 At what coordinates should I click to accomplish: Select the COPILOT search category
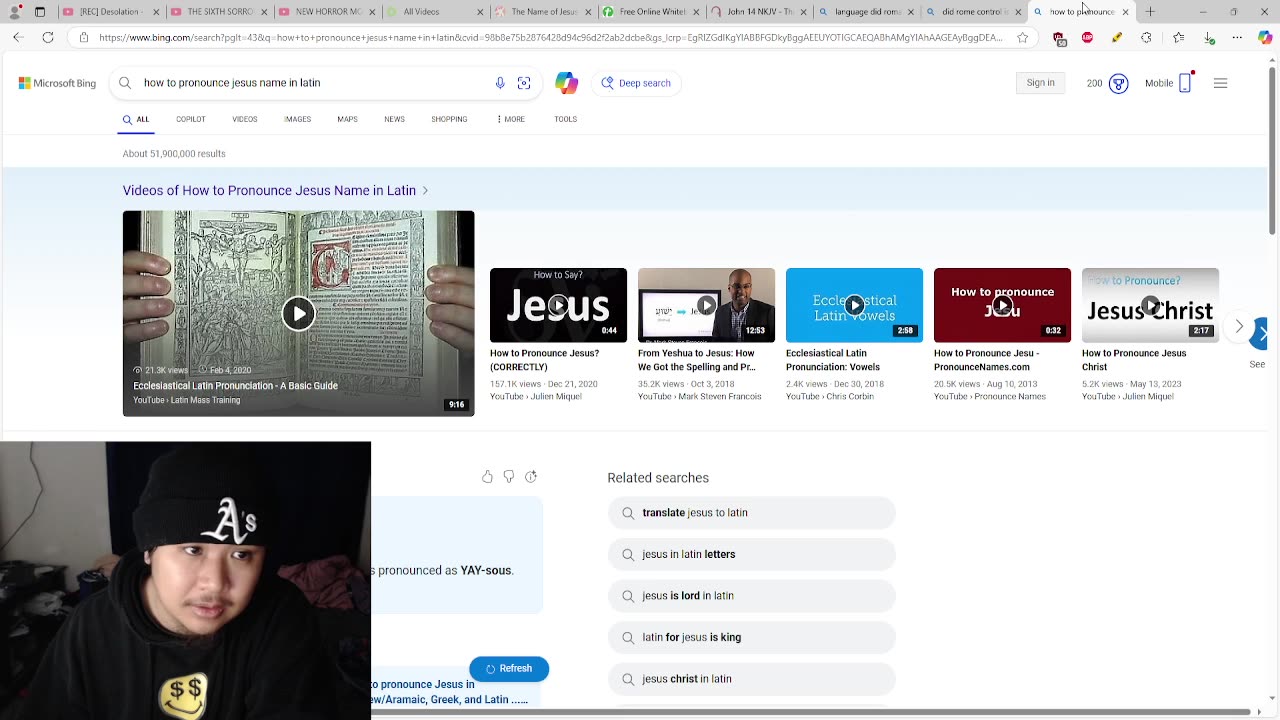(x=191, y=119)
